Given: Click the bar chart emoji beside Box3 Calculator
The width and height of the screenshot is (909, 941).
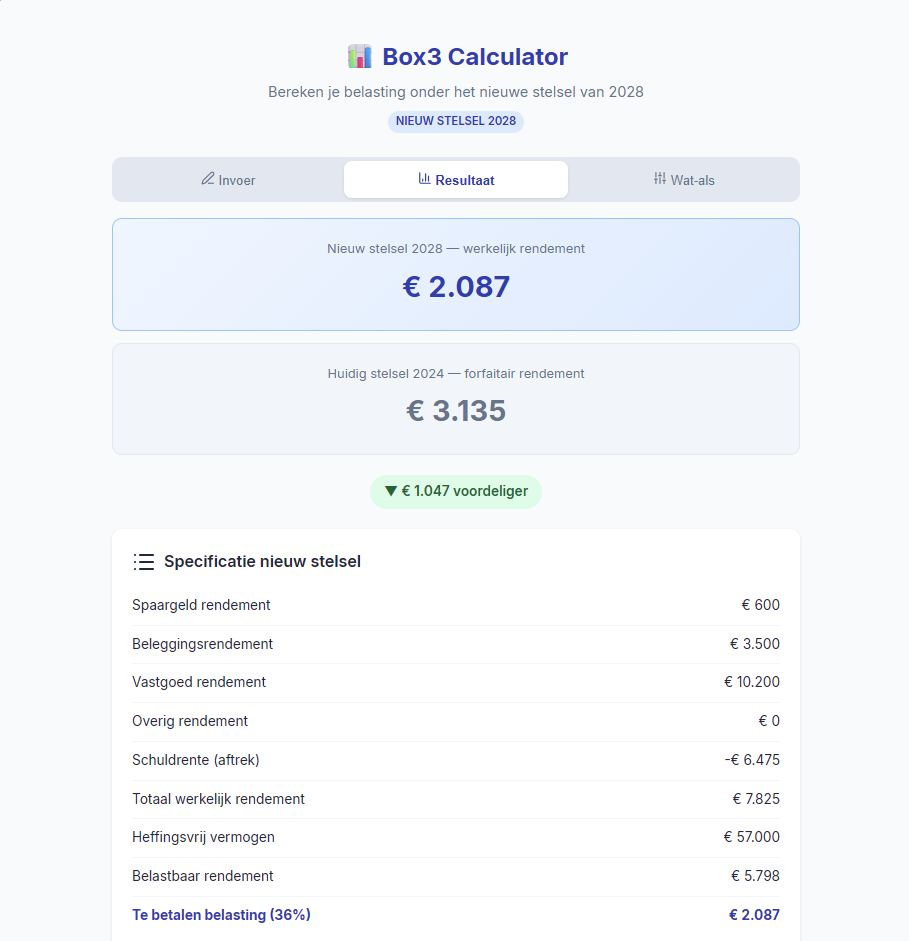Looking at the screenshot, I should click(359, 56).
